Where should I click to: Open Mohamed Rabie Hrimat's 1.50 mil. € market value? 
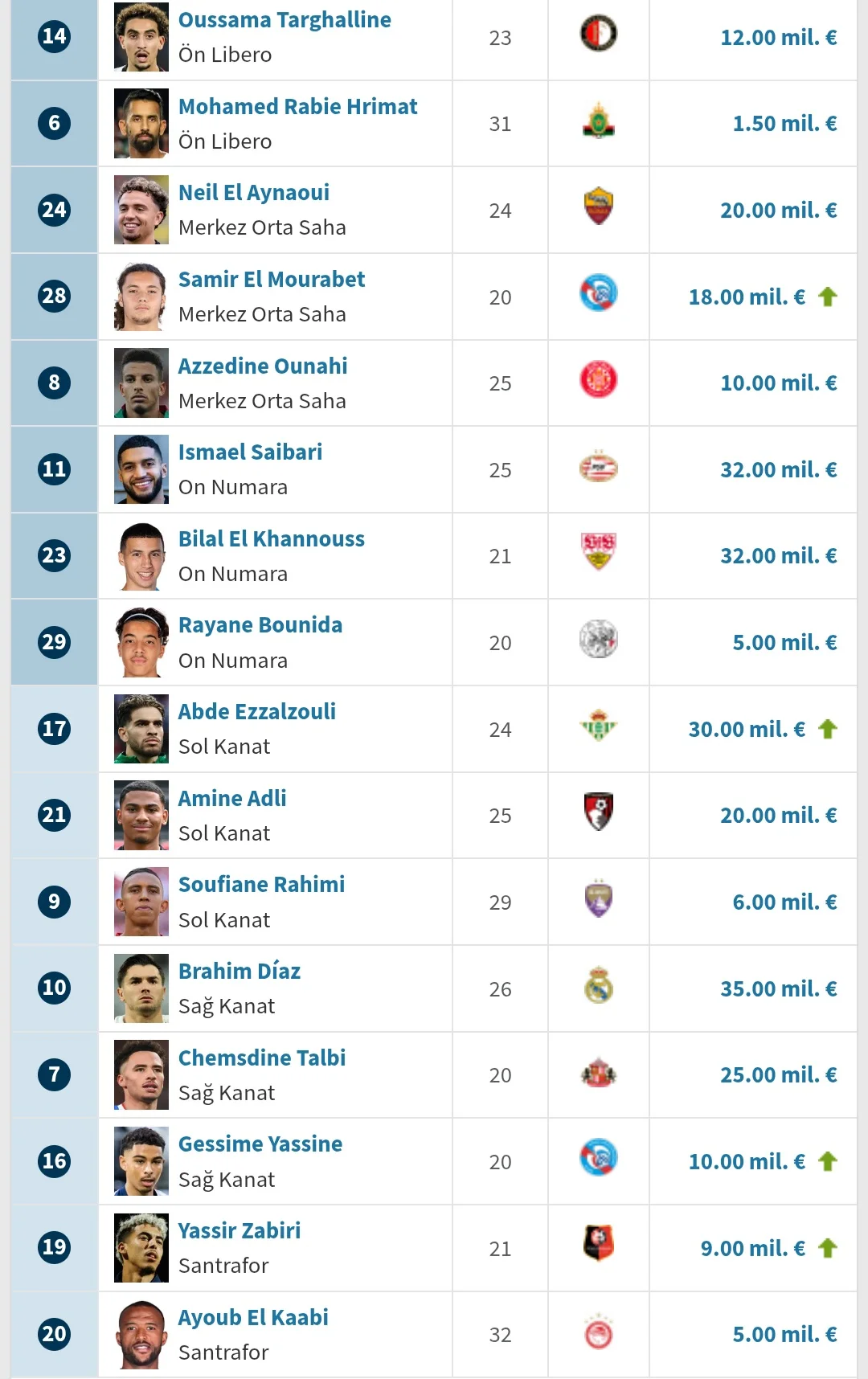tap(784, 124)
